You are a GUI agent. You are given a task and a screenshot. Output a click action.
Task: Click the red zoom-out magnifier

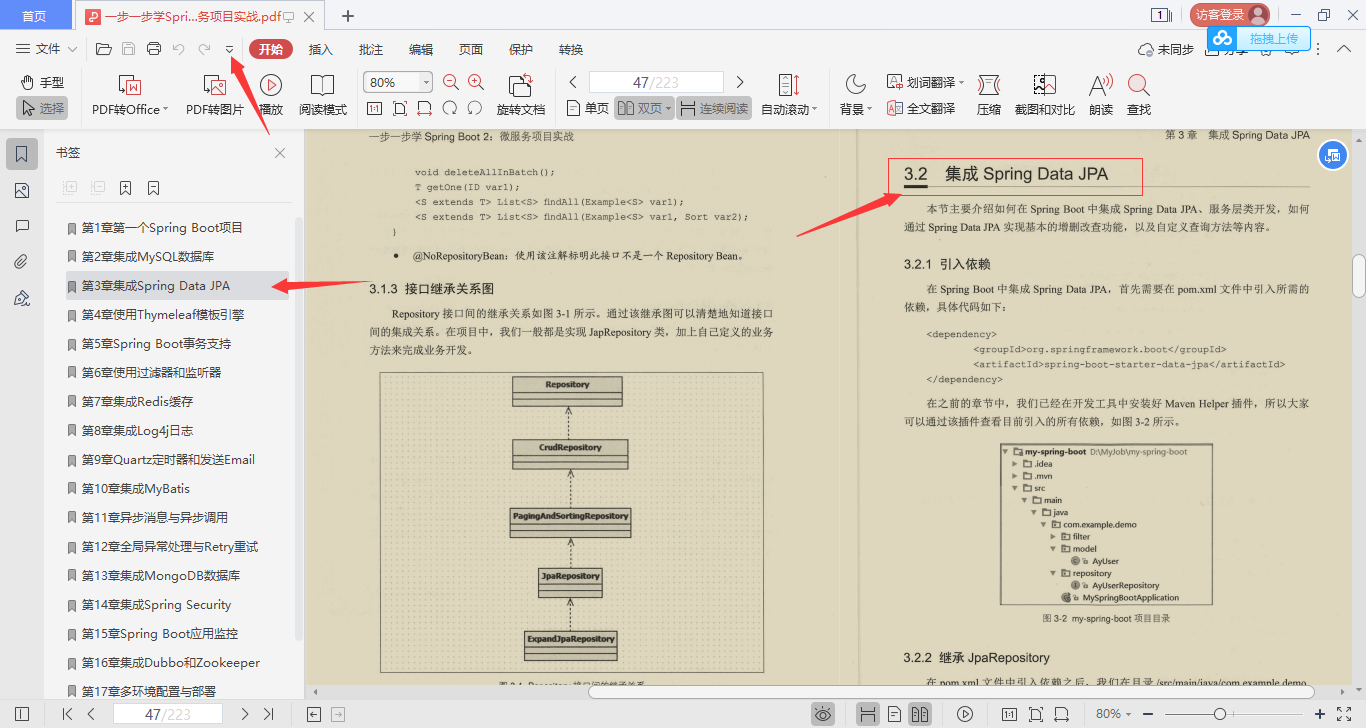pos(451,82)
